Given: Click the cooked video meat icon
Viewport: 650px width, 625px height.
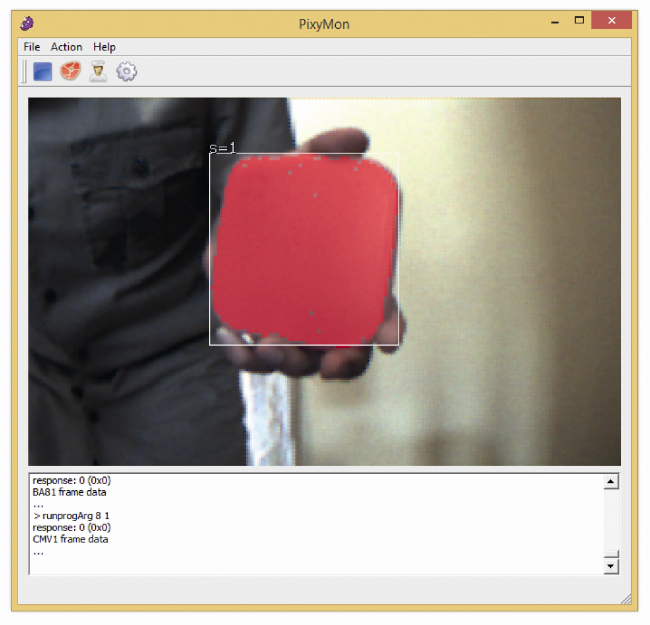Looking at the screenshot, I should 70,71.
